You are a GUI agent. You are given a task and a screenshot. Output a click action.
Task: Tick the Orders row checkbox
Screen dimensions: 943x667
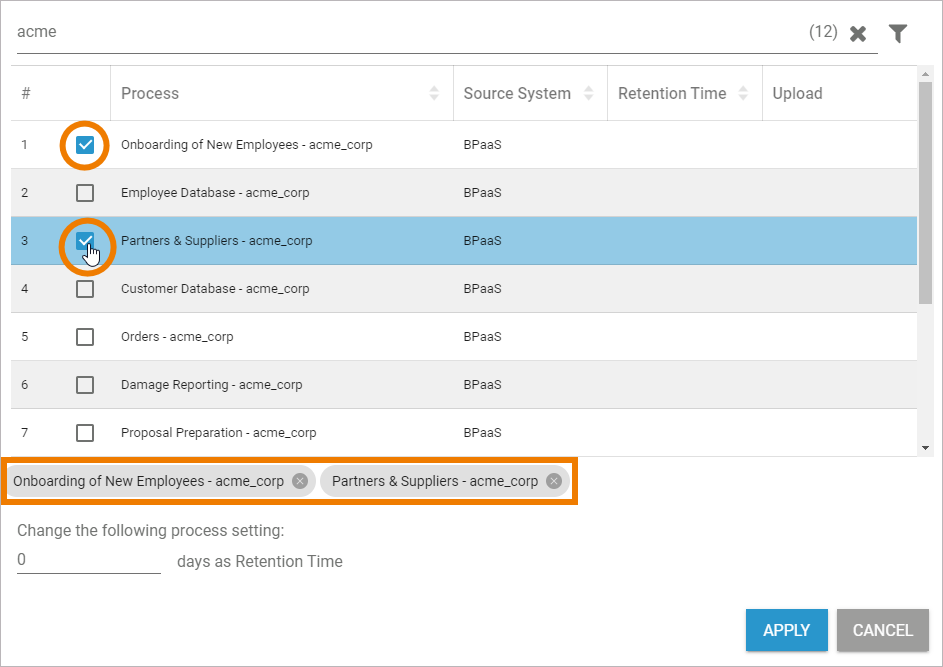pyautogui.click(x=85, y=337)
